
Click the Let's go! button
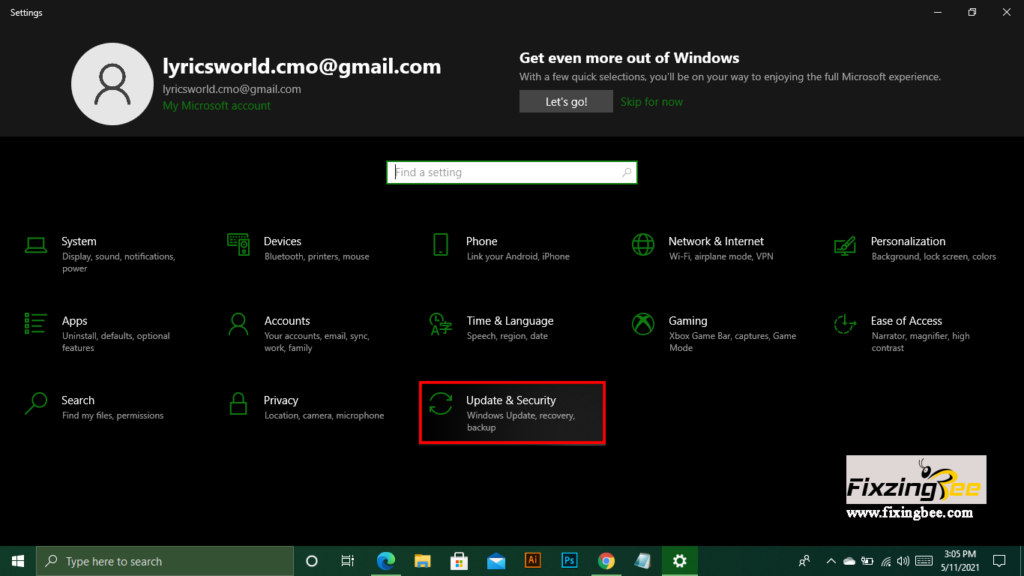tap(566, 101)
